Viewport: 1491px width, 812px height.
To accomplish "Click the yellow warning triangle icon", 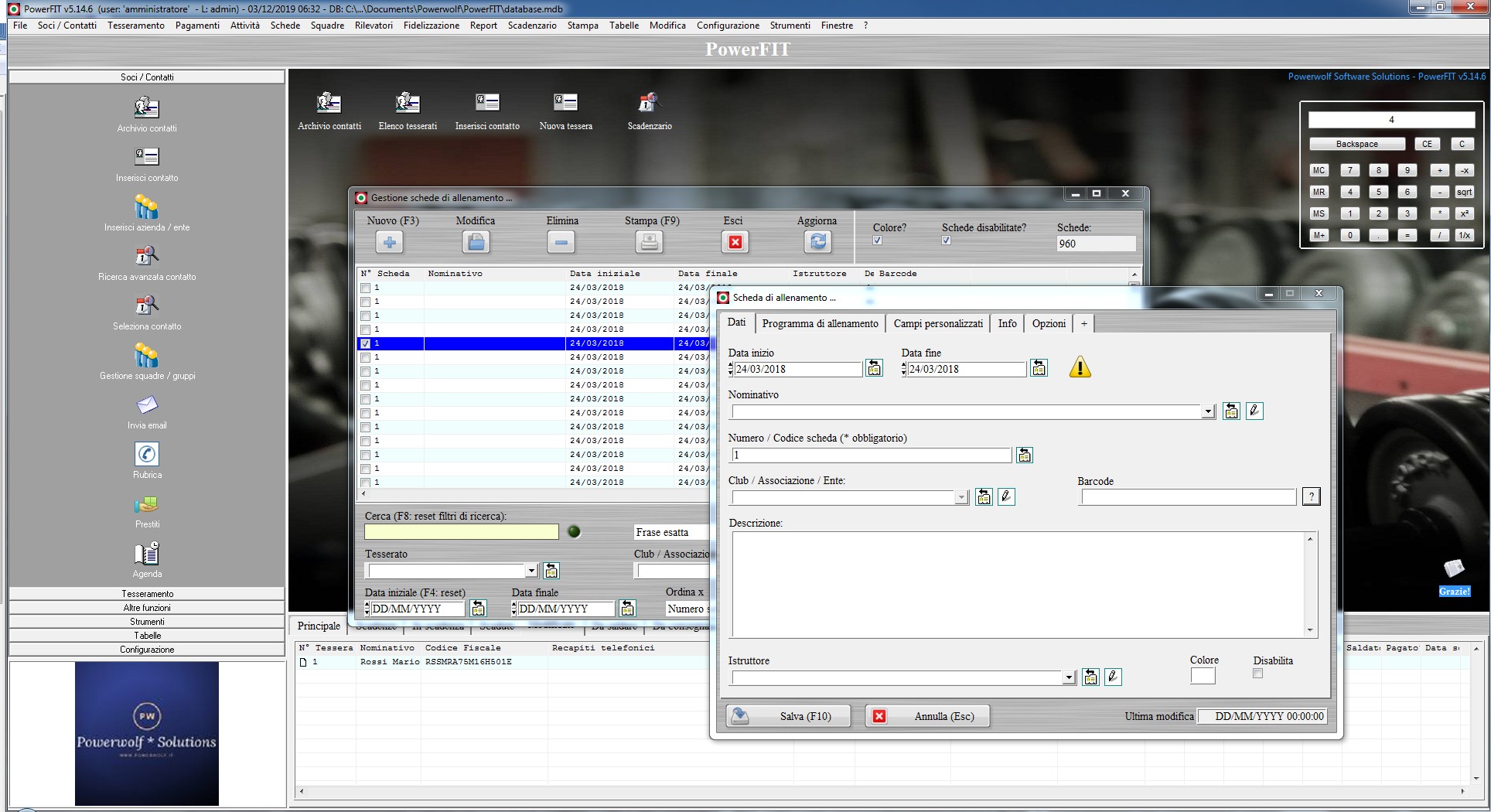I will click(1080, 367).
